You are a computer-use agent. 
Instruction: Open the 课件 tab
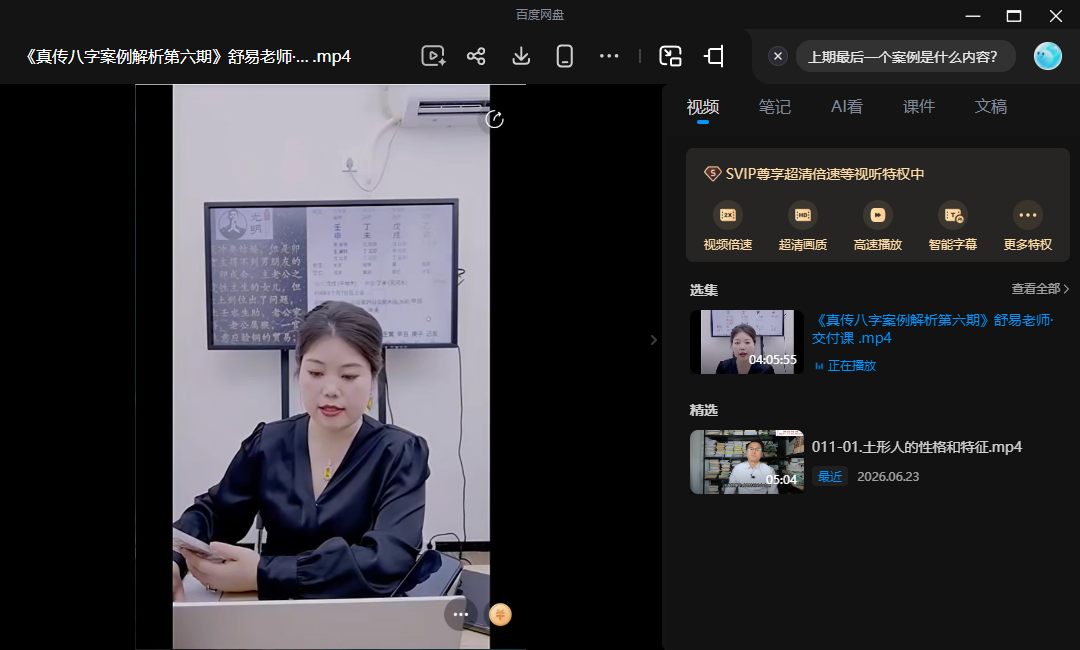pyautogui.click(x=919, y=107)
